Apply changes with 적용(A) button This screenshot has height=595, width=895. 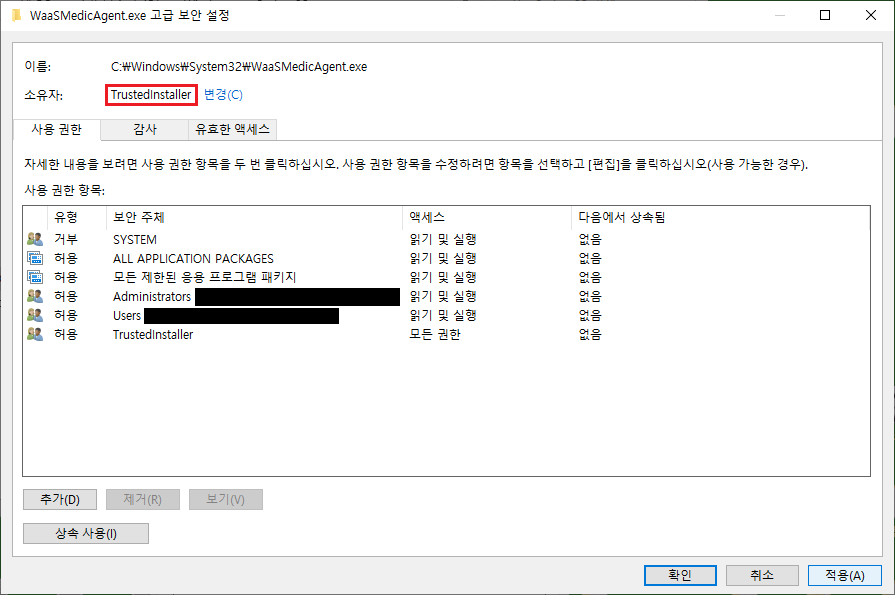tap(845, 576)
